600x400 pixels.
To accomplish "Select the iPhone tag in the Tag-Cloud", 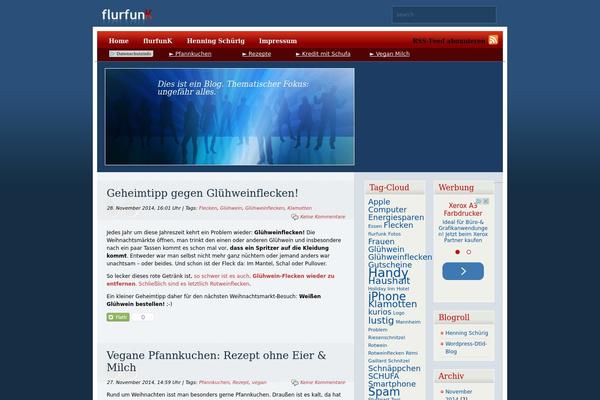I will 387,296.
